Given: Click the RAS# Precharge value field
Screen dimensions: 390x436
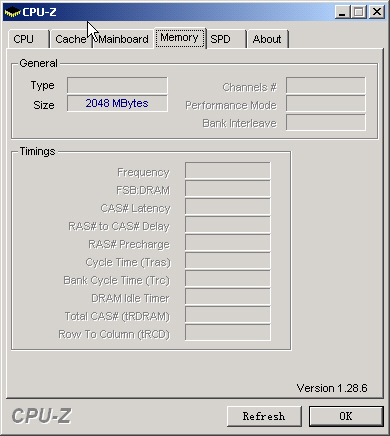Looking at the screenshot, I should tap(228, 243).
